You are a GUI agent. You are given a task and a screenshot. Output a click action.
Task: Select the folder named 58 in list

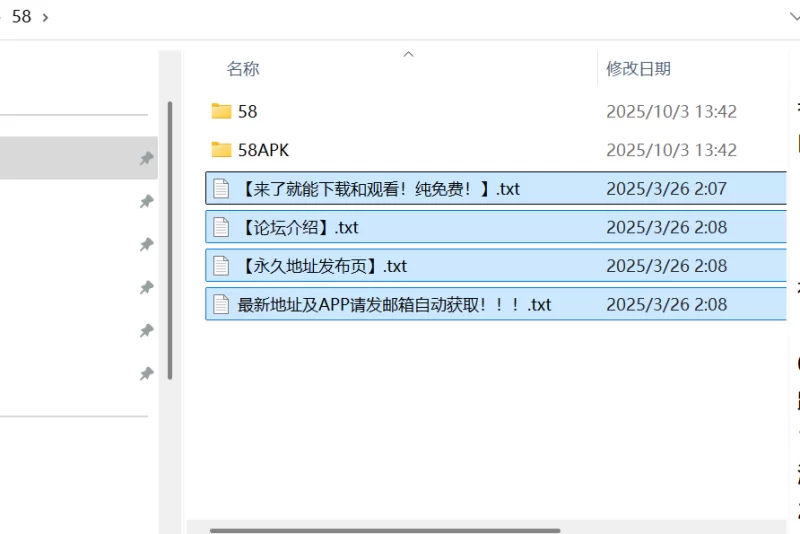[x=247, y=111]
